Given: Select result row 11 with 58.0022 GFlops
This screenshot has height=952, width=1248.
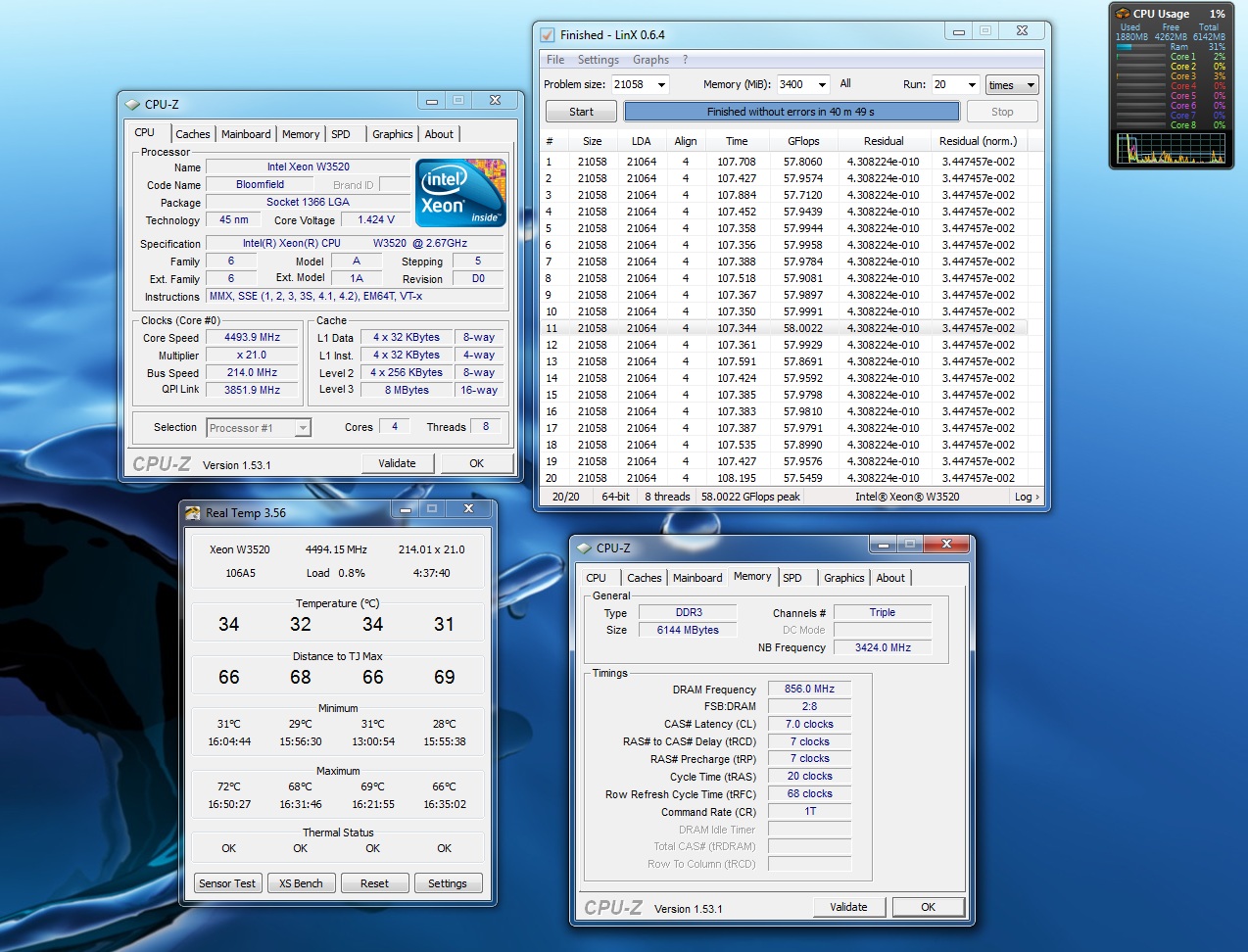Looking at the screenshot, I should coord(785,328).
